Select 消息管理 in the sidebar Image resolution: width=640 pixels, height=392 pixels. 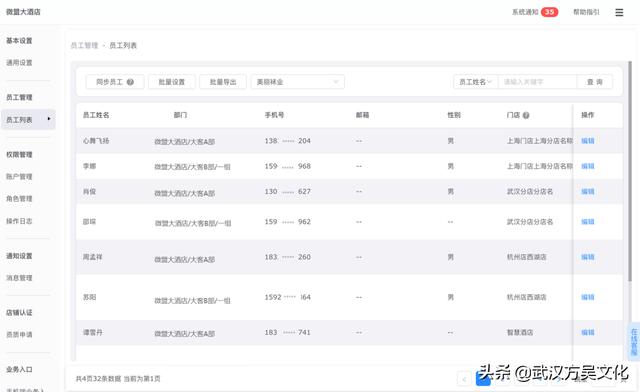pos(19,278)
